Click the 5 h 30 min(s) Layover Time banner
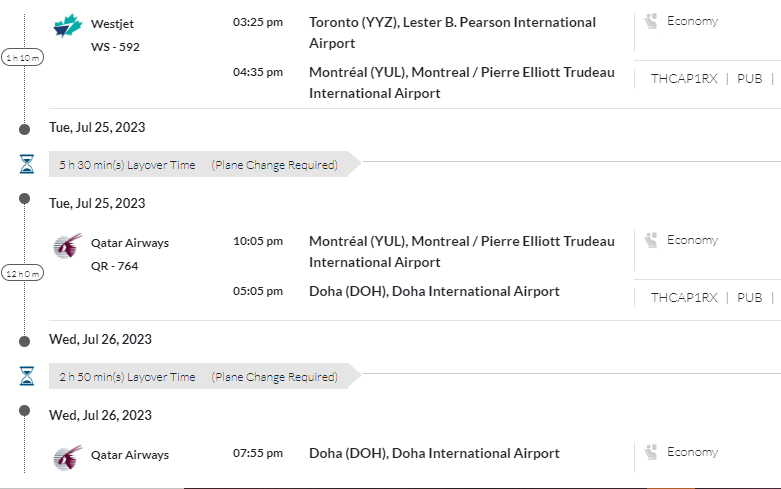Screen dimensions: 781x489 point(127,165)
